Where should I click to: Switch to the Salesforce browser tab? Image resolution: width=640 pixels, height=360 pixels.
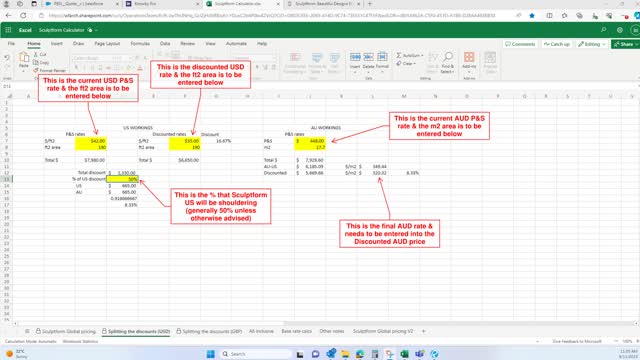[x=81, y=4]
